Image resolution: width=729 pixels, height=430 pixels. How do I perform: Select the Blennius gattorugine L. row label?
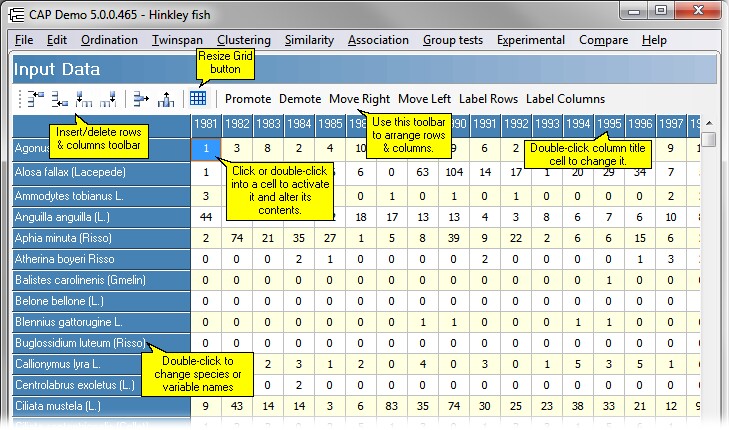(101, 322)
